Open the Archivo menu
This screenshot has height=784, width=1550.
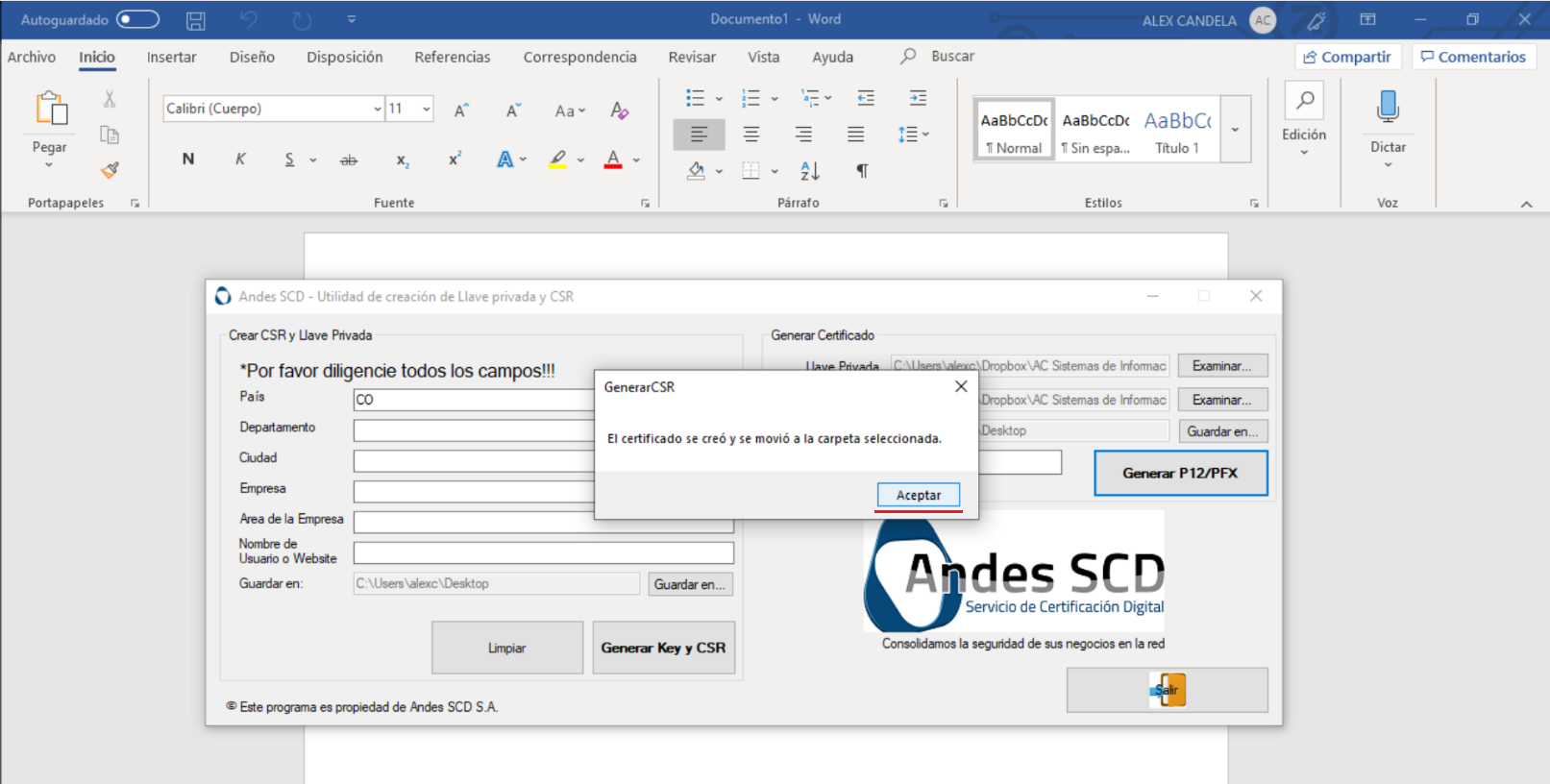[32, 57]
